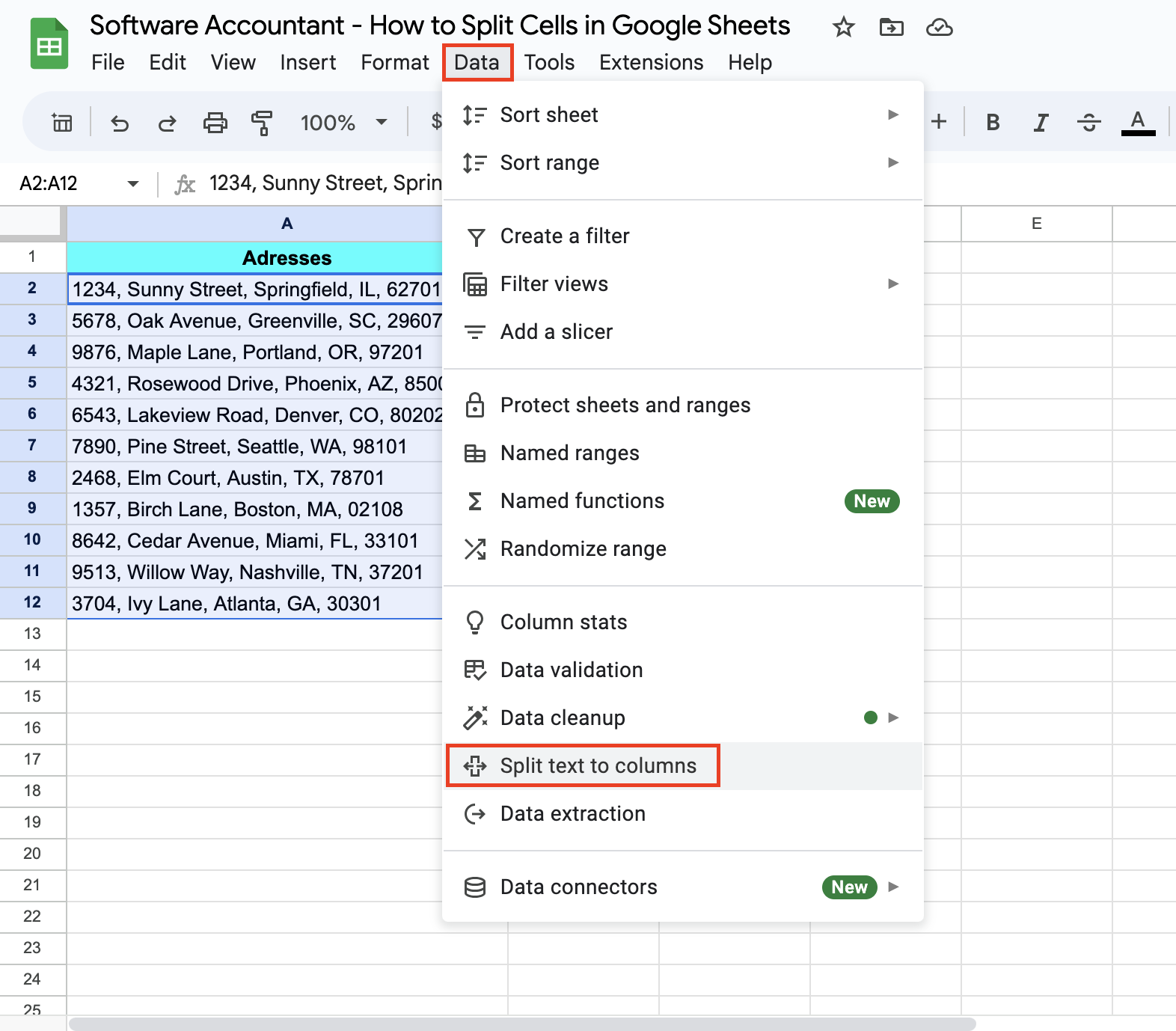Open the Tools menu
This screenshot has width=1176, height=1031.
pos(549,62)
